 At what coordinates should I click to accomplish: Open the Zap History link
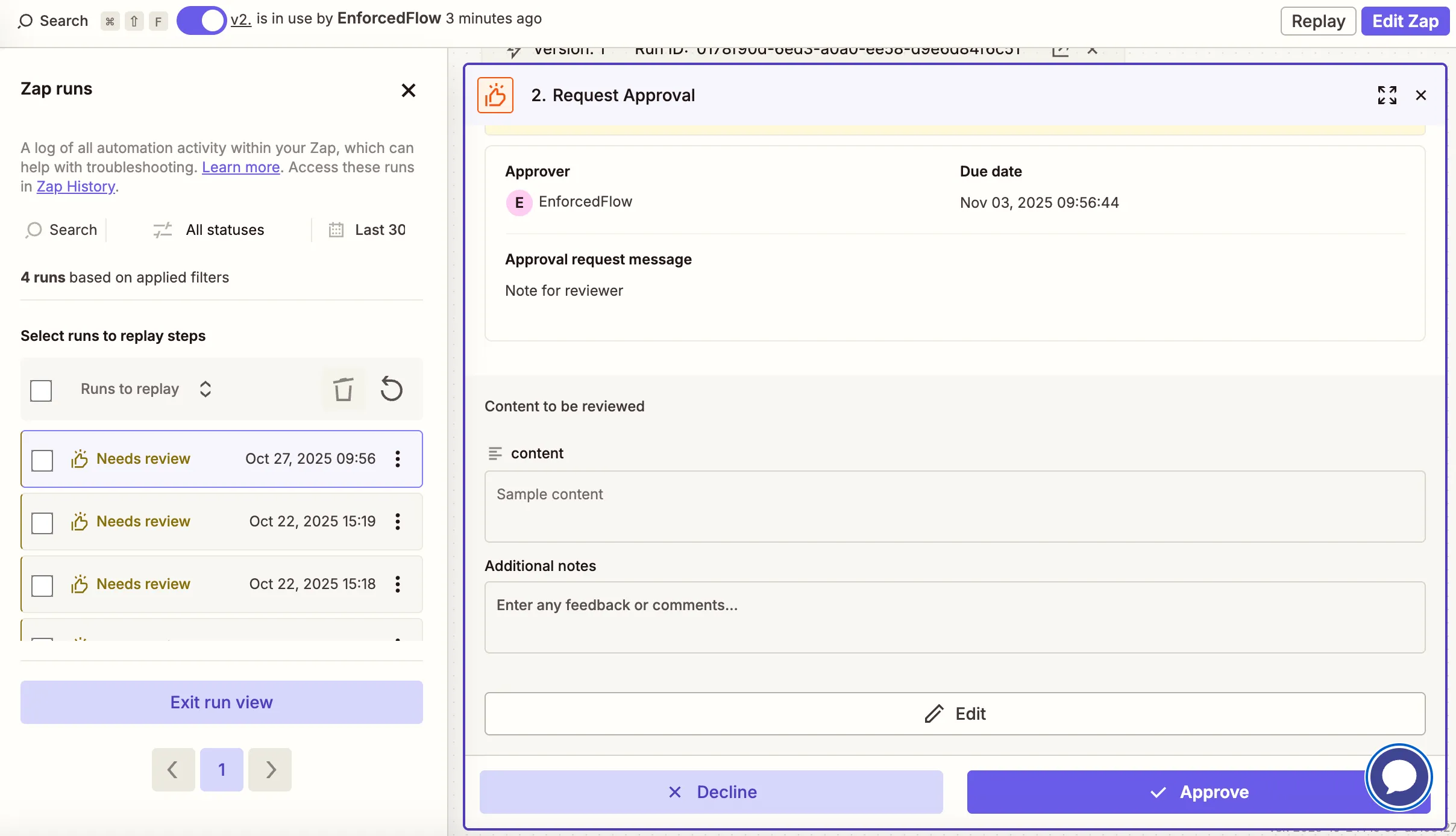coord(76,186)
